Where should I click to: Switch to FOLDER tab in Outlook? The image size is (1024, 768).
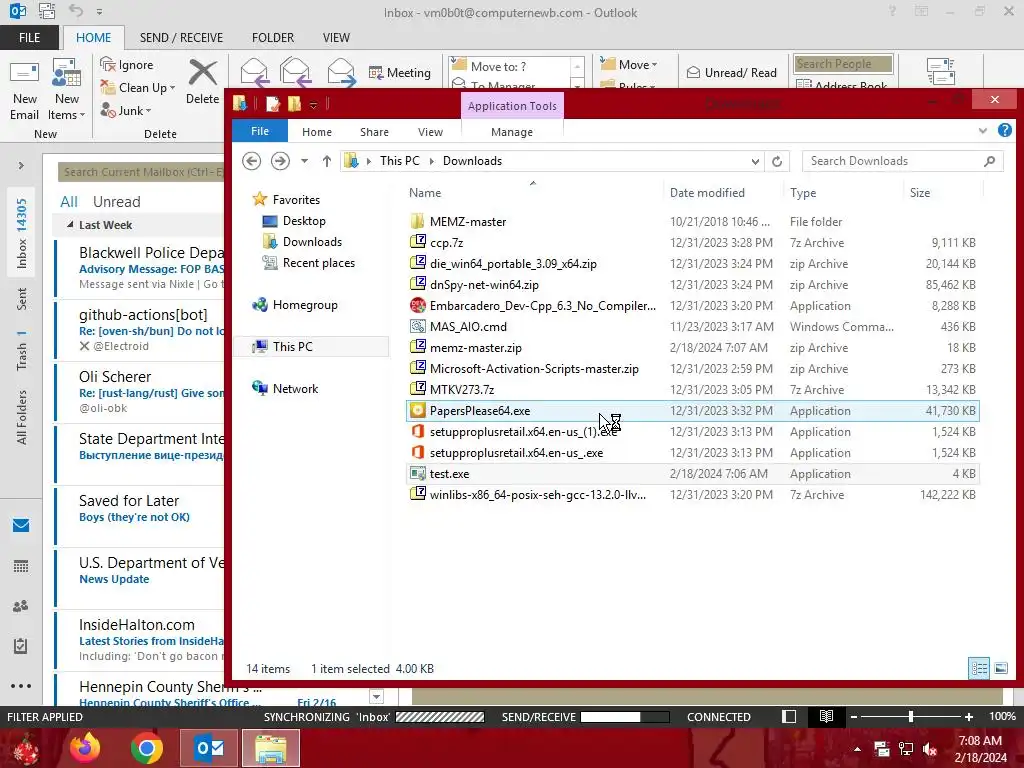[273, 37]
